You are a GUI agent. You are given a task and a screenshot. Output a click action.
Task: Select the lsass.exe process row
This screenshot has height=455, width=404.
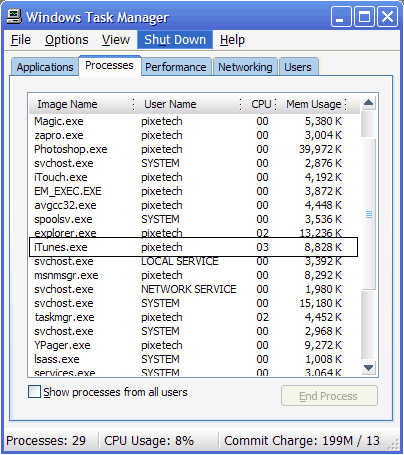coord(193,359)
